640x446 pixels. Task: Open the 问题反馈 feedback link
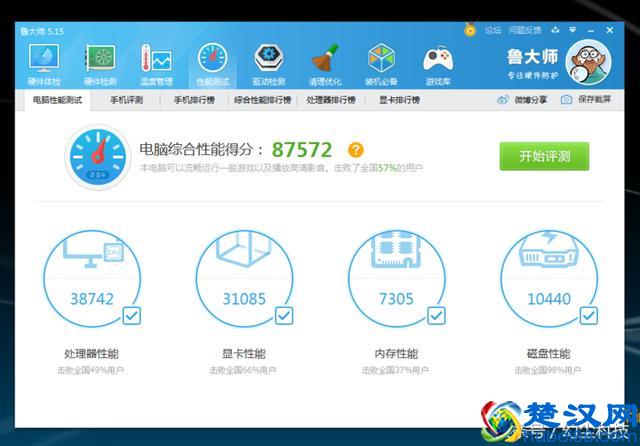coord(525,30)
